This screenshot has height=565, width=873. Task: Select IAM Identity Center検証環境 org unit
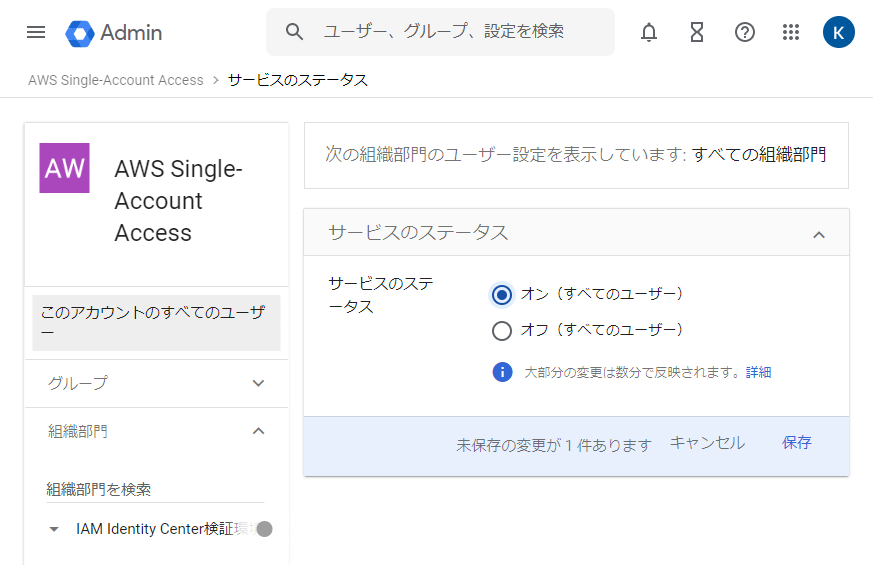pyautogui.click(x=166, y=529)
